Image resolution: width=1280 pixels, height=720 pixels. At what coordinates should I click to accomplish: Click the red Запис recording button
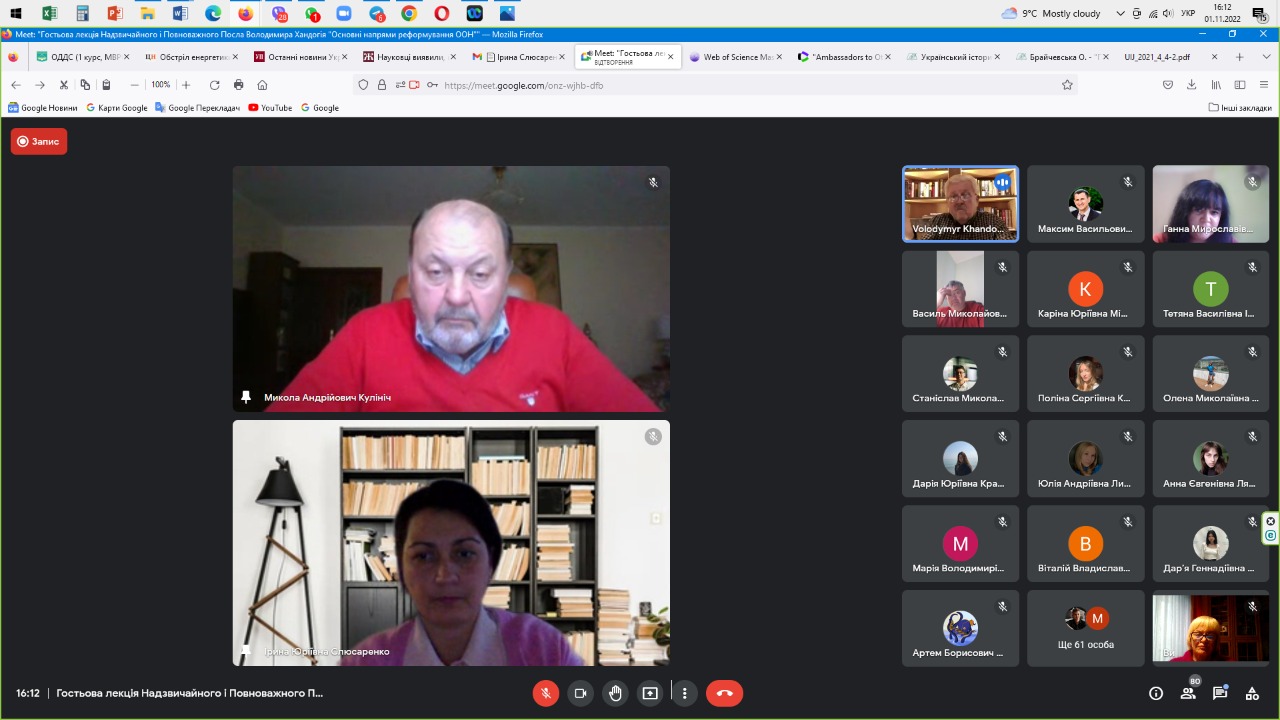(x=39, y=142)
